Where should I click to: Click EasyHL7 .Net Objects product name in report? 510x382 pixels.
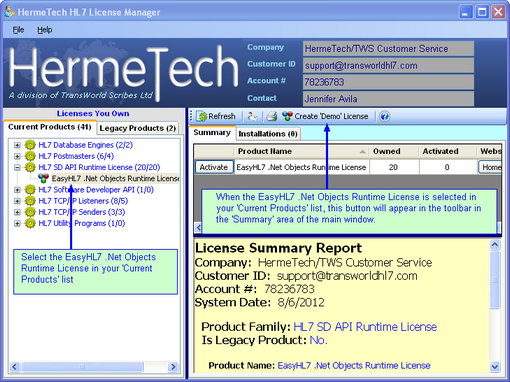(x=354, y=366)
